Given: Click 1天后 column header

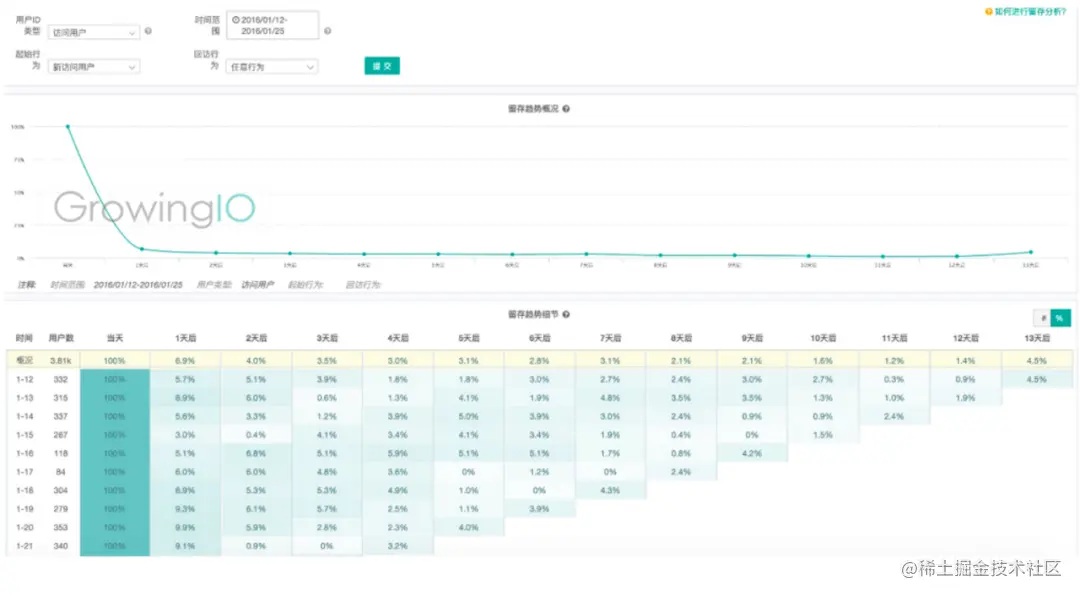Looking at the screenshot, I should [185, 338].
